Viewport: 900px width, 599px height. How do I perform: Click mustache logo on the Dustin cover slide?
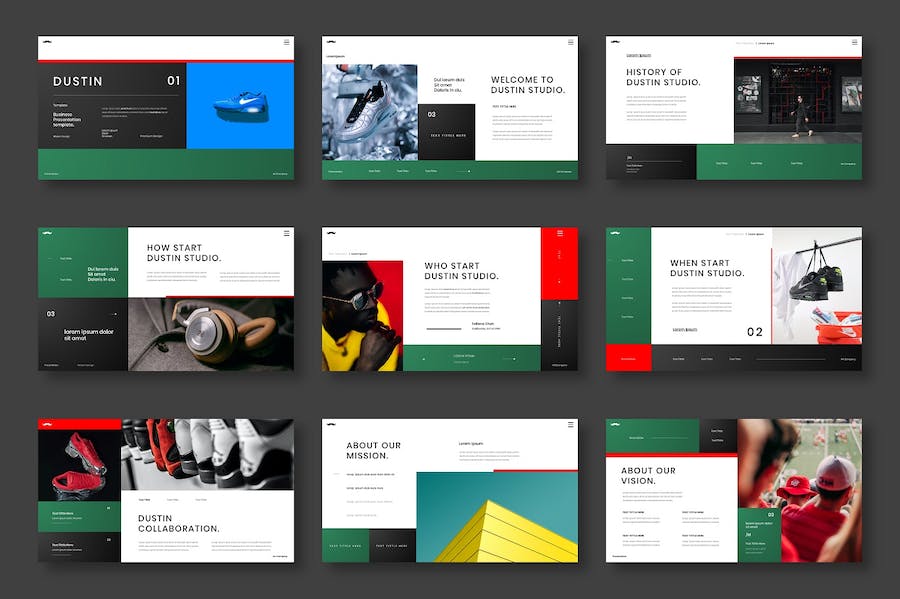point(49,42)
